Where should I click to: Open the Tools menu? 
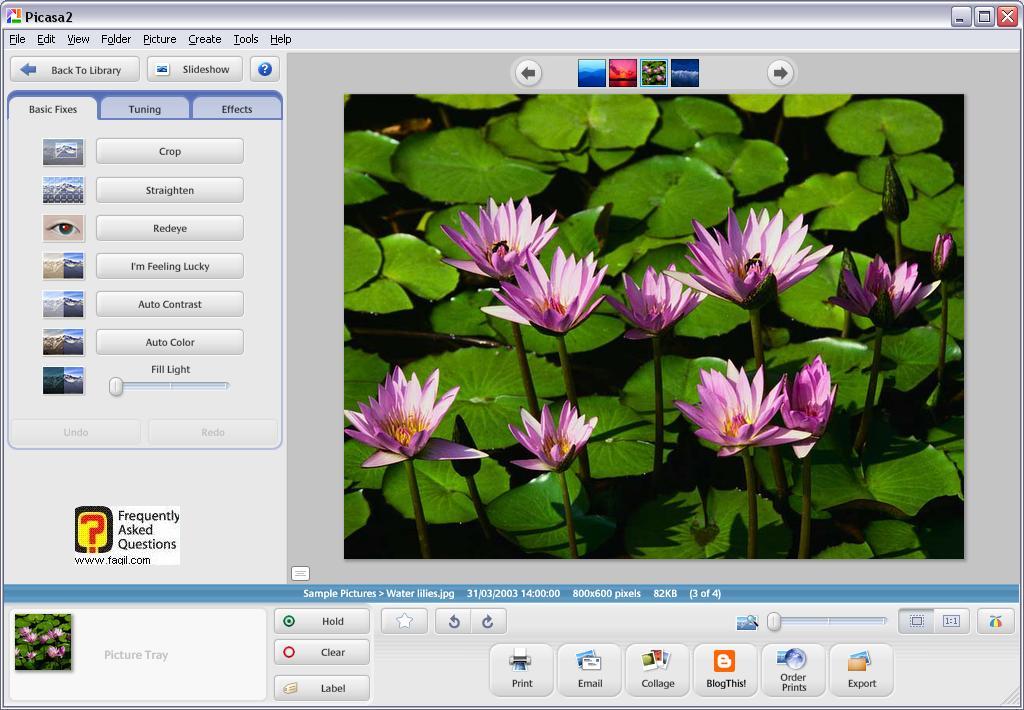pos(245,39)
